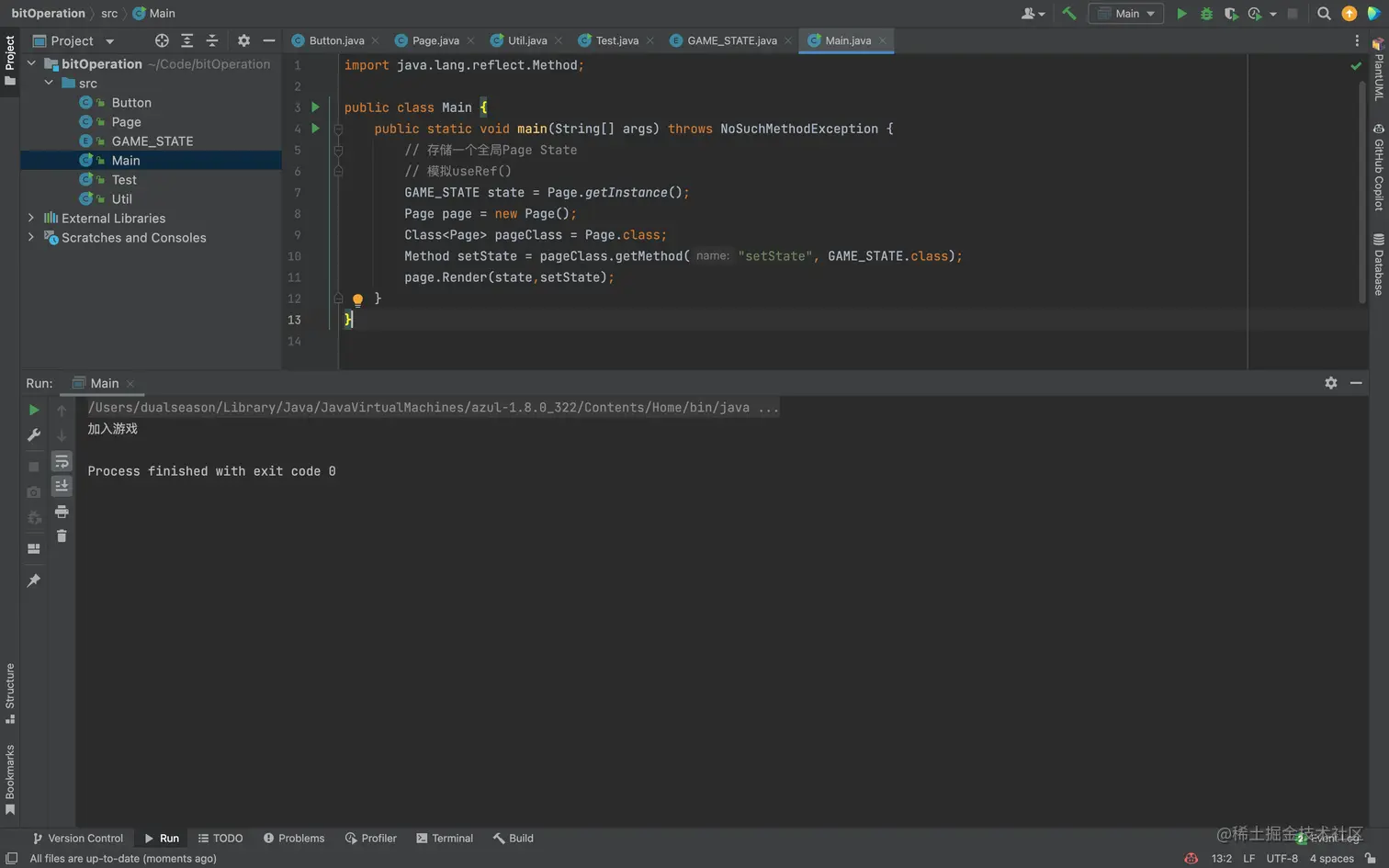This screenshot has width=1389, height=868.
Task: Open the Build tool window
Action: 514,839
